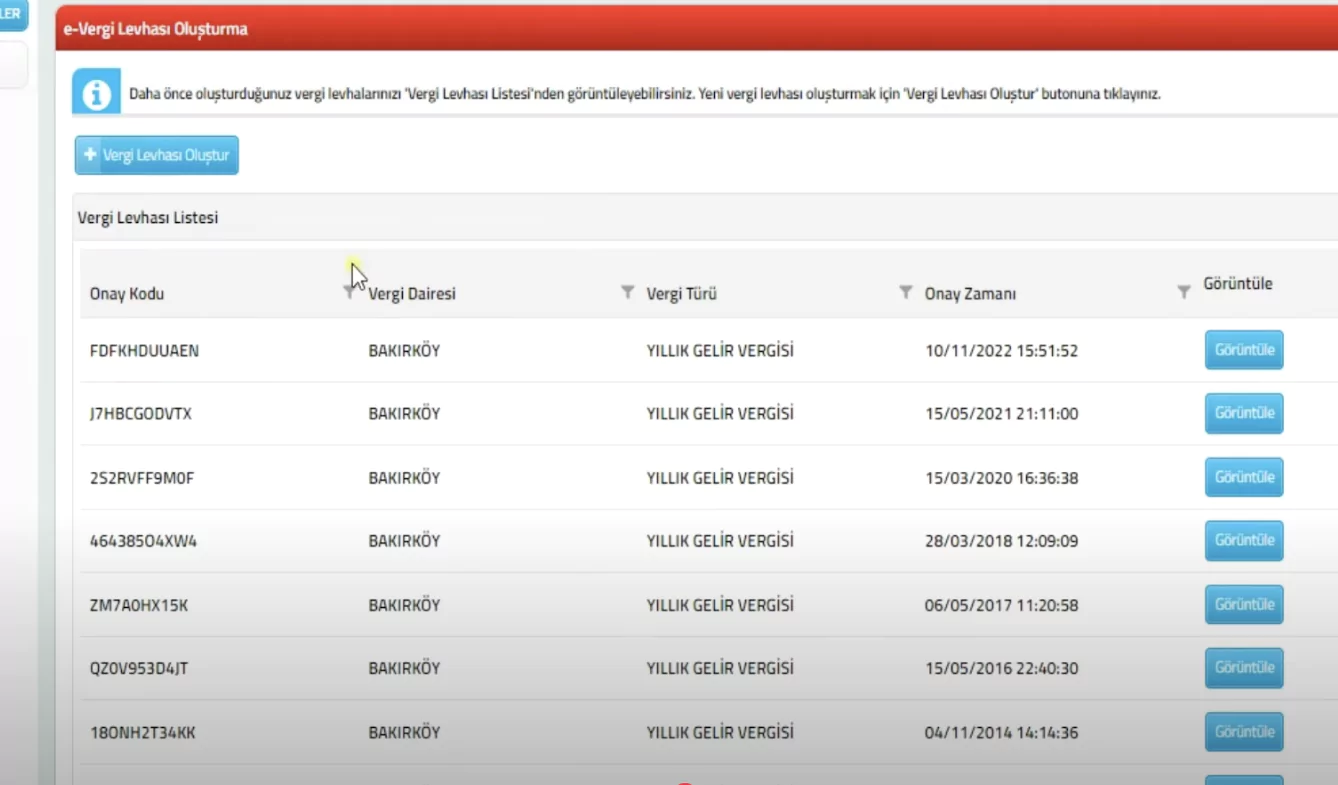Open Görüntüle for code QZ0V953D4JT
This screenshot has height=785, width=1338.
tap(1243, 668)
